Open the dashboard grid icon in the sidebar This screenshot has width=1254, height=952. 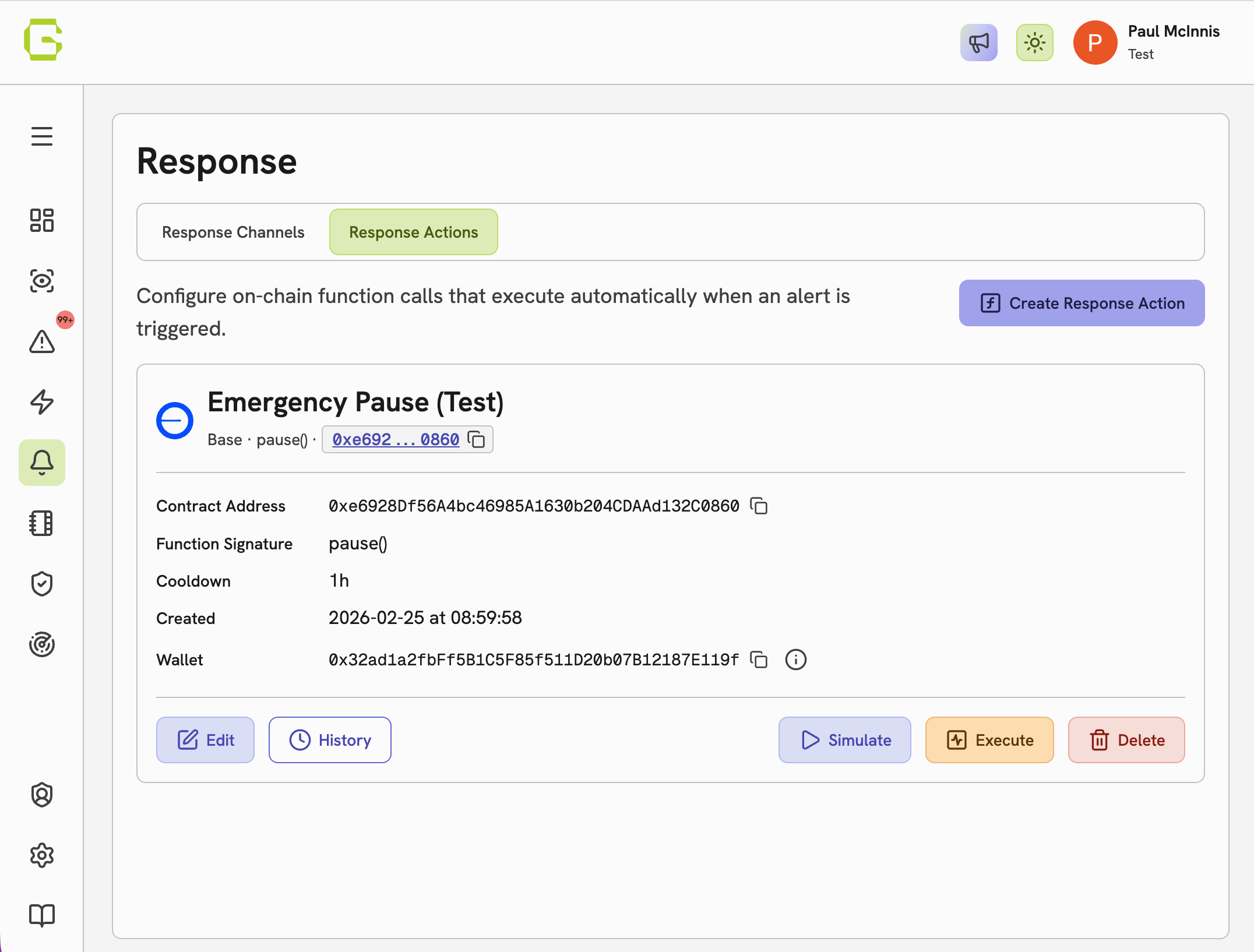(41, 221)
